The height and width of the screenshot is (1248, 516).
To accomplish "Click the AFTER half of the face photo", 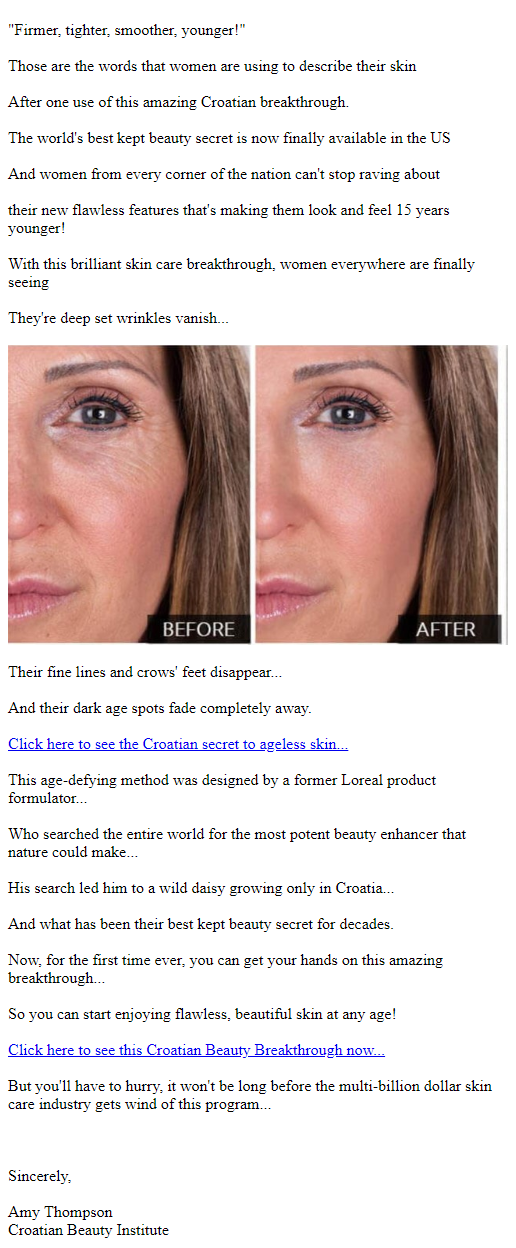I will [377, 494].
